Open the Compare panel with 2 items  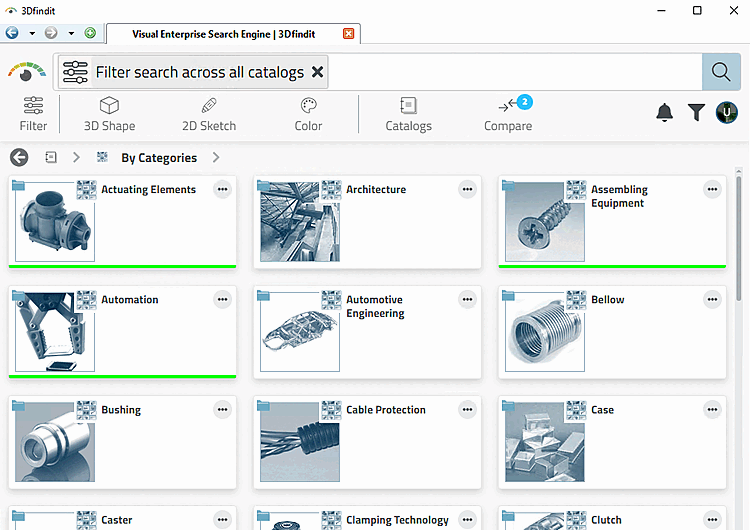(x=508, y=114)
